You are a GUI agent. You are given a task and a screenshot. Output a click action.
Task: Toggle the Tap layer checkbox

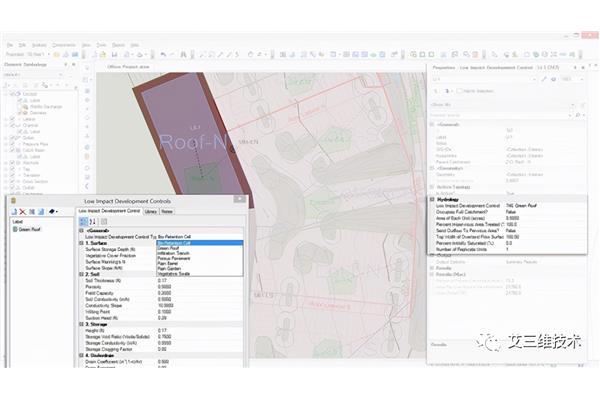[13, 169]
